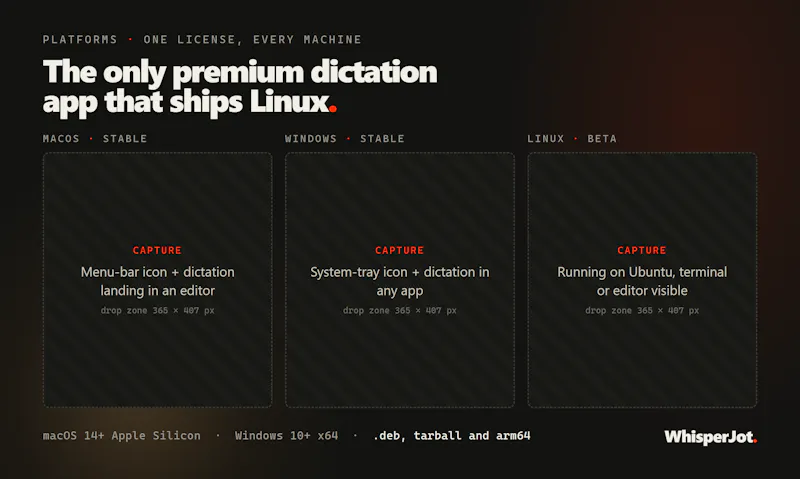Click the main headline about Linux
800x479 pixels.
coord(240,87)
